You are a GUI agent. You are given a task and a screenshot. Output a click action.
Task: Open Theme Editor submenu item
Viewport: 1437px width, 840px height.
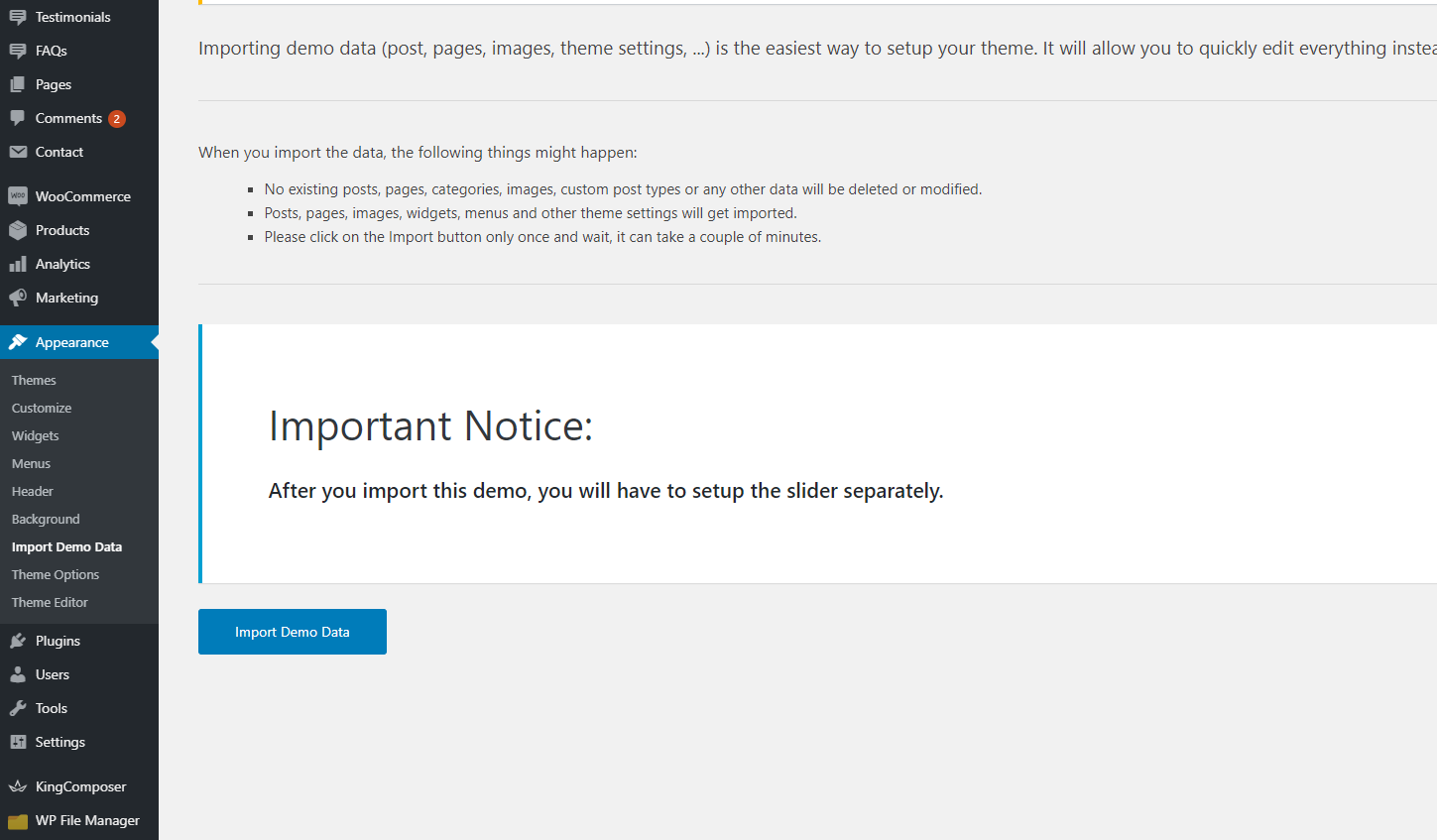pos(50,602)
